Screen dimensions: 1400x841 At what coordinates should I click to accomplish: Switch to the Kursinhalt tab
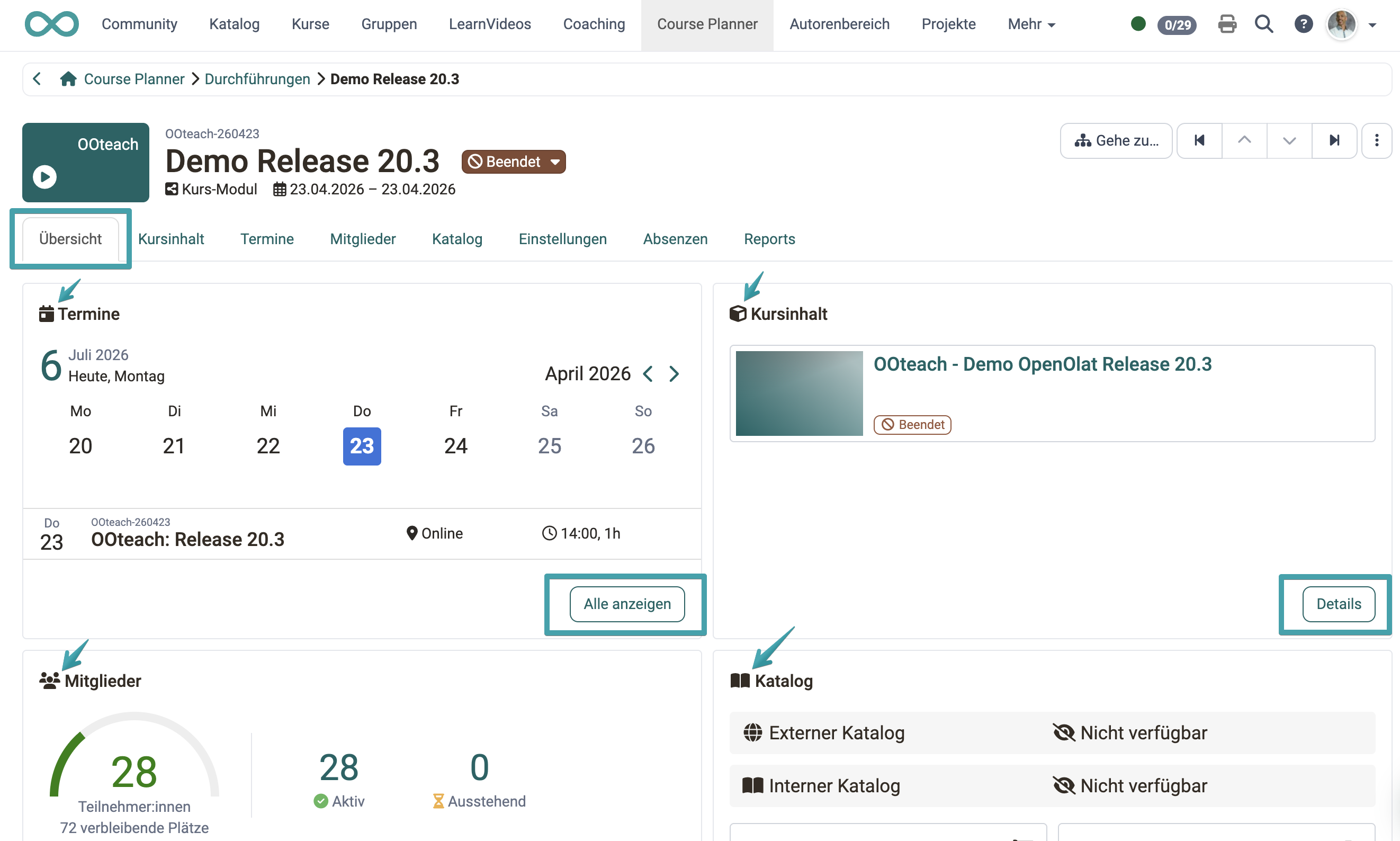[x=171, y=239]
